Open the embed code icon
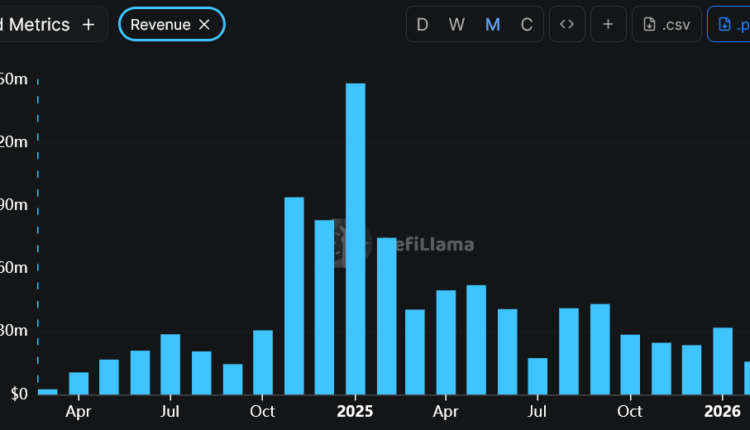This screenshot has width=750, height=430. point(567,24)
